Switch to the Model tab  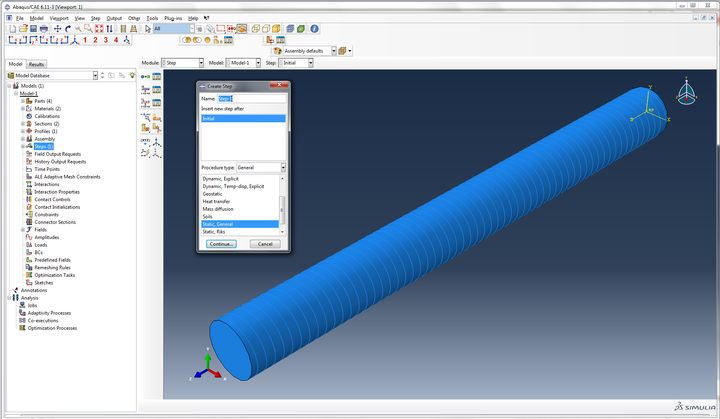tap(16, 64)
